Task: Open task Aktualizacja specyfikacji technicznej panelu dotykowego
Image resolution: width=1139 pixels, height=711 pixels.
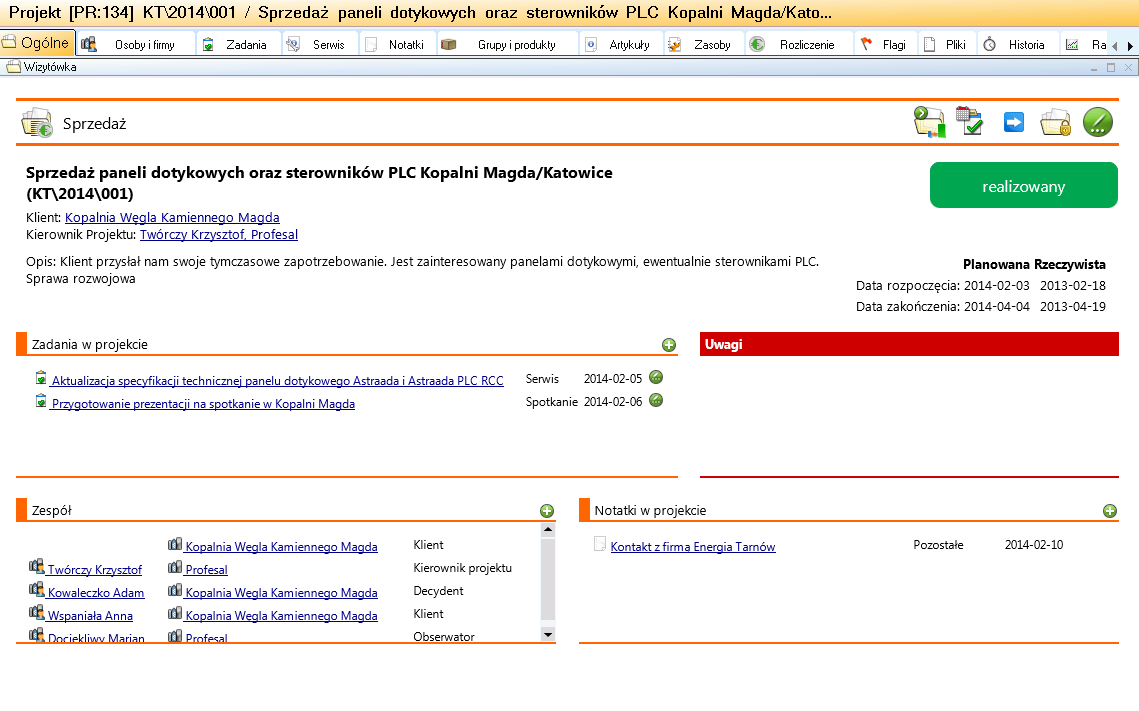Action: point(277,381)
